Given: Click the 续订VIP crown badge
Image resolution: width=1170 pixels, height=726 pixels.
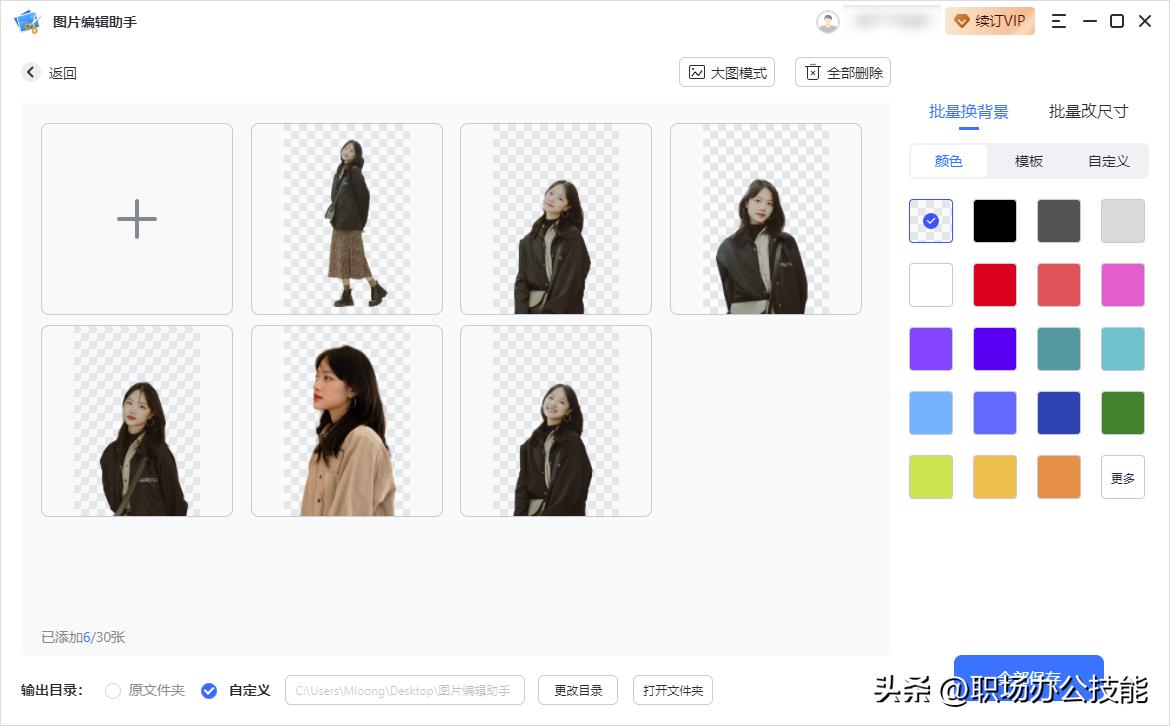Looking at the screenshot, I should pos(989,20).
